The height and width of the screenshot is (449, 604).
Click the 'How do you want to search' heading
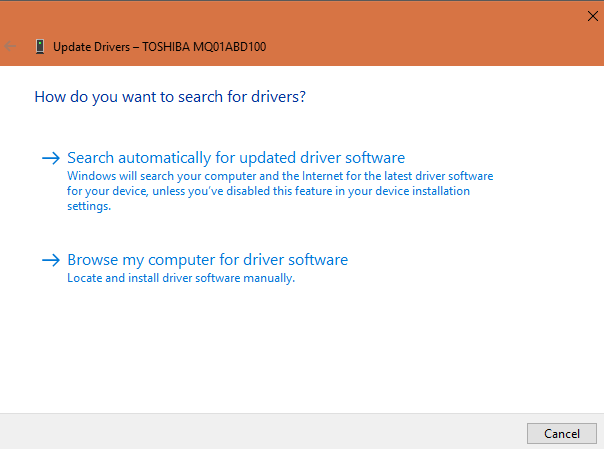click(170, 97)
